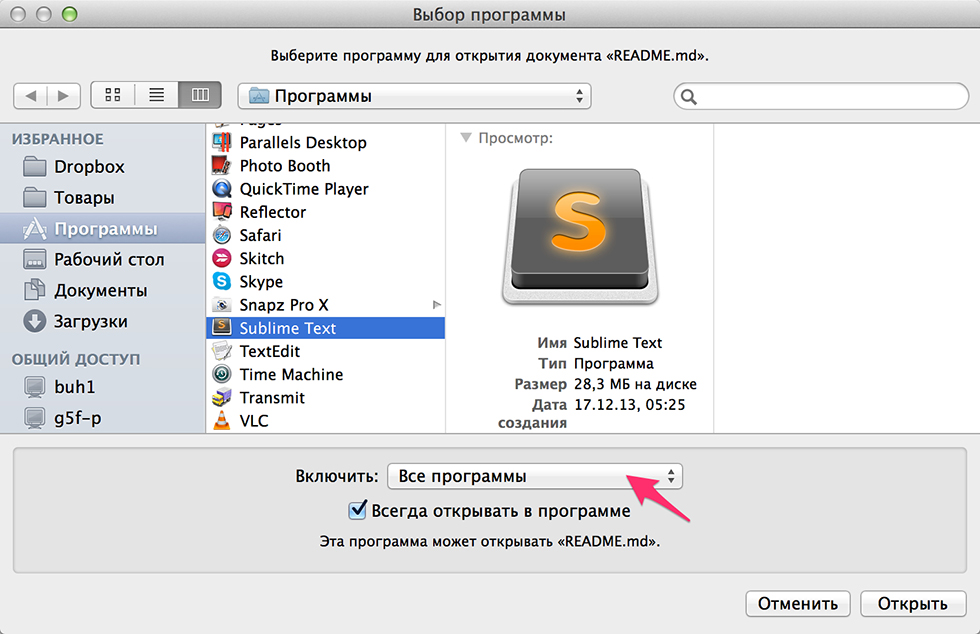980x634 pixels.
Task: Select QuickTime Player in the list
Action: click(326, 189)
